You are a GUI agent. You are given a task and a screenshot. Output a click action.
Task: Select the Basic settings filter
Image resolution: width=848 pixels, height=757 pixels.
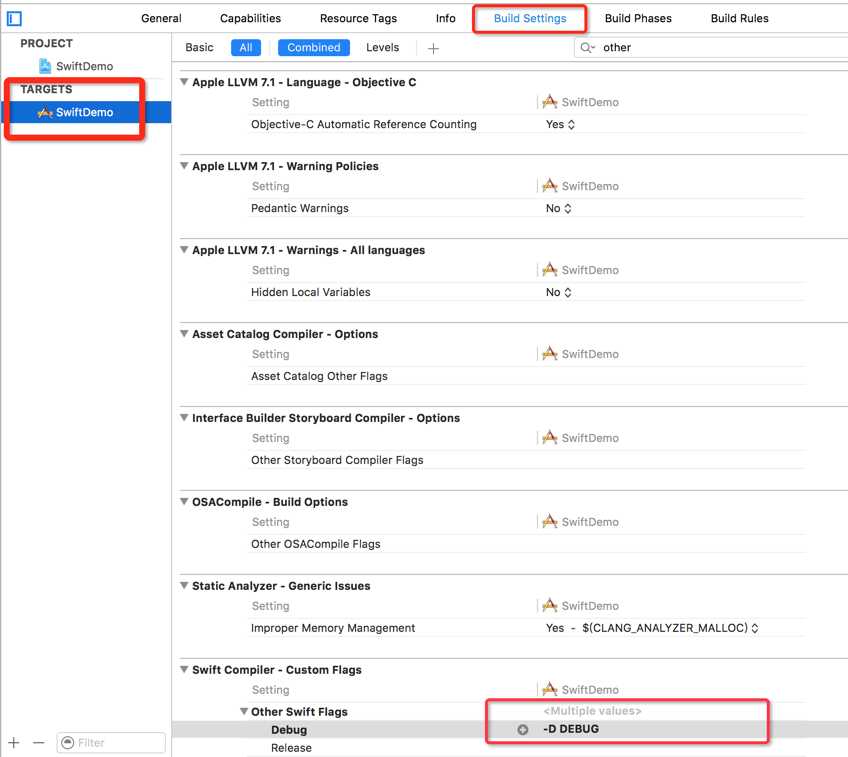(199, 48)
